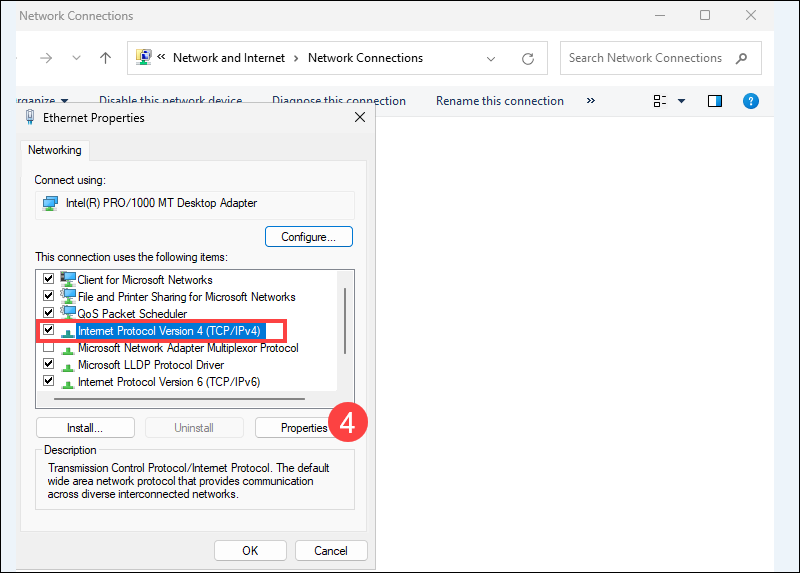Click the network icon in address bar

144,58
